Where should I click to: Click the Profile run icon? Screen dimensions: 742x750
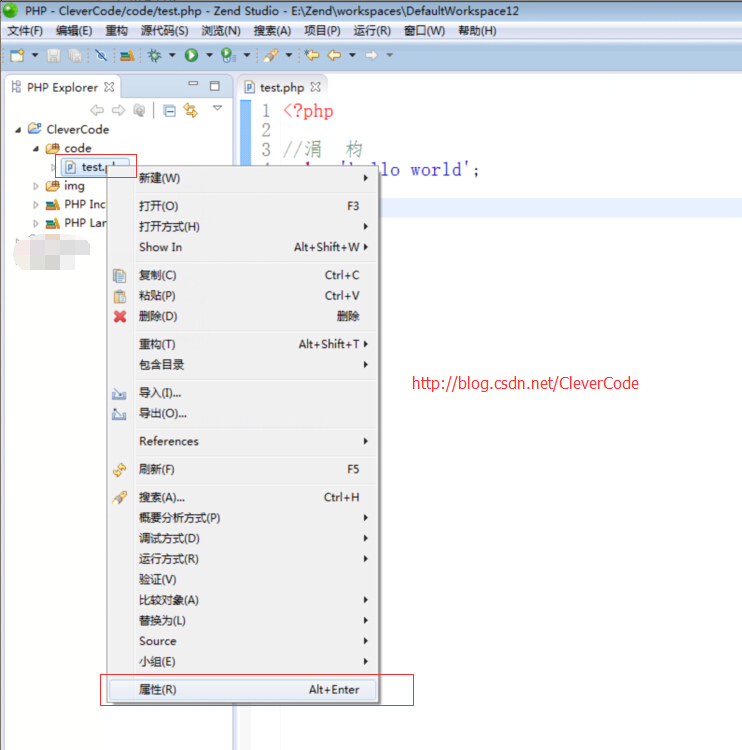tap(228, 55)
